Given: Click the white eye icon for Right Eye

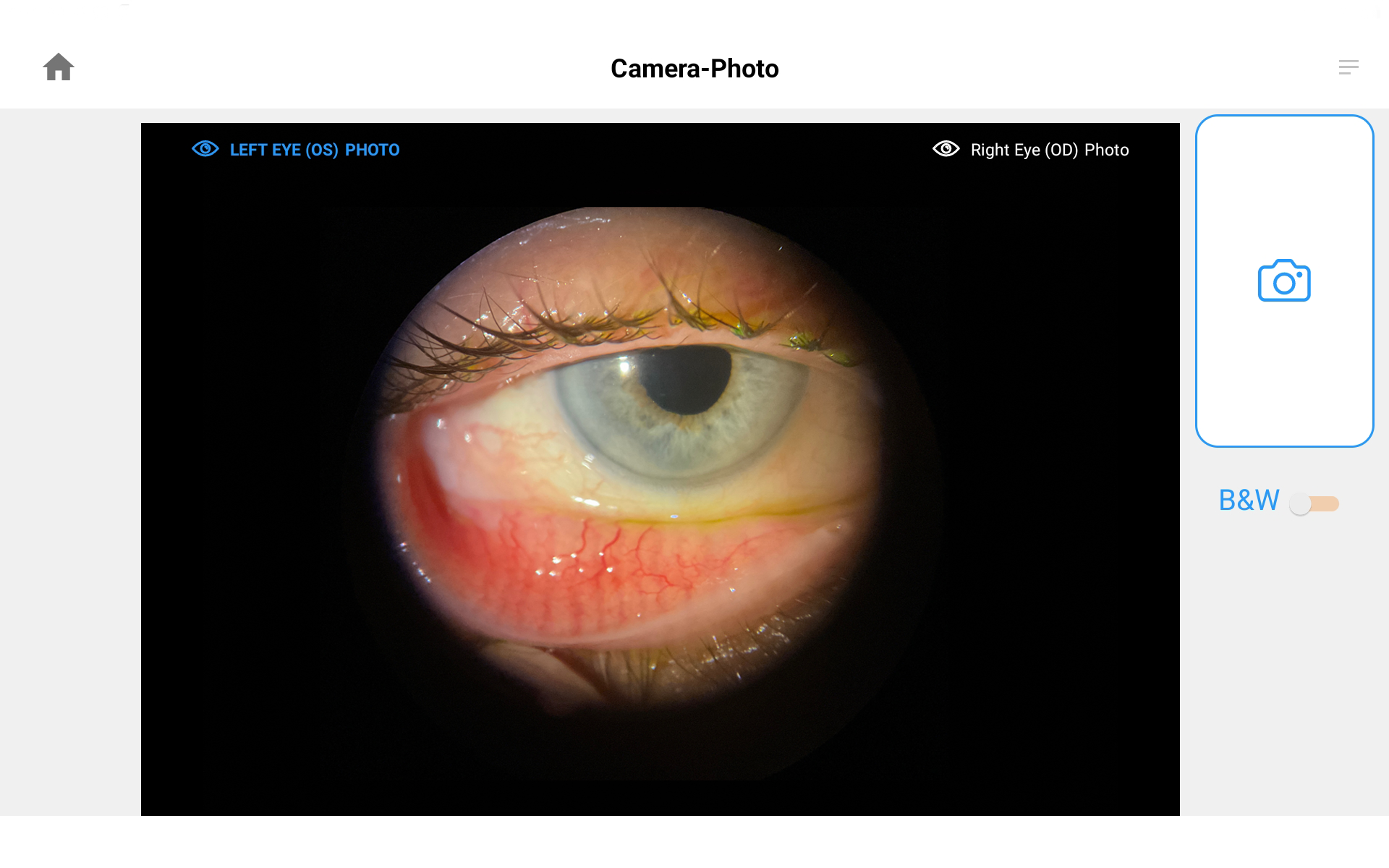Looking at the screenshot, I should (x=946, y=149).
